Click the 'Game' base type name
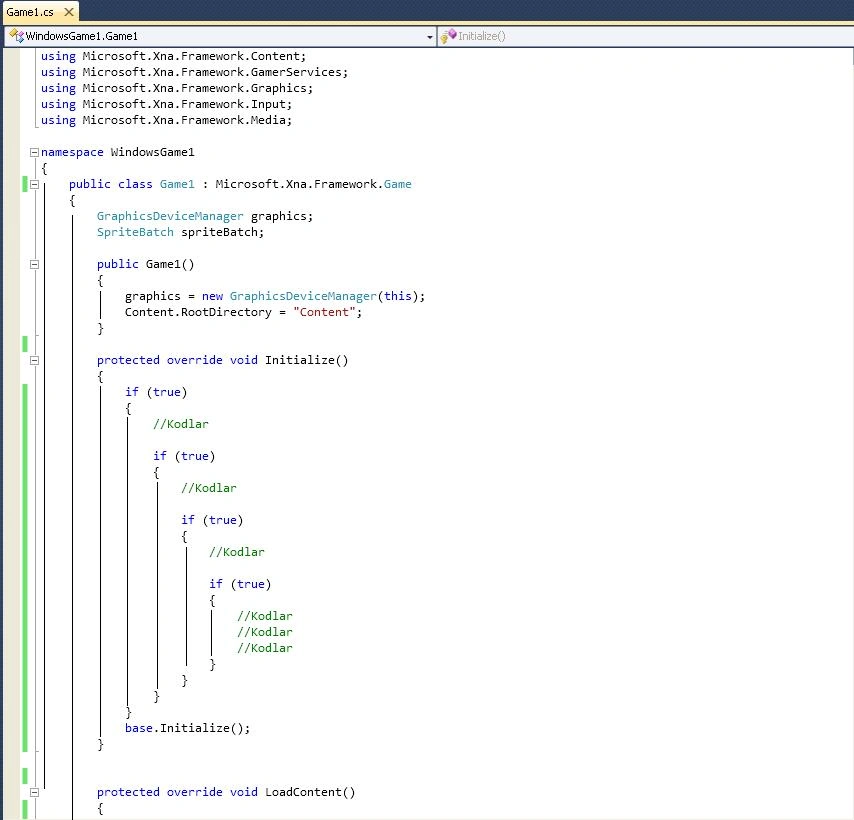This screenshot has width=854, height=820. (x=398, y=184)
